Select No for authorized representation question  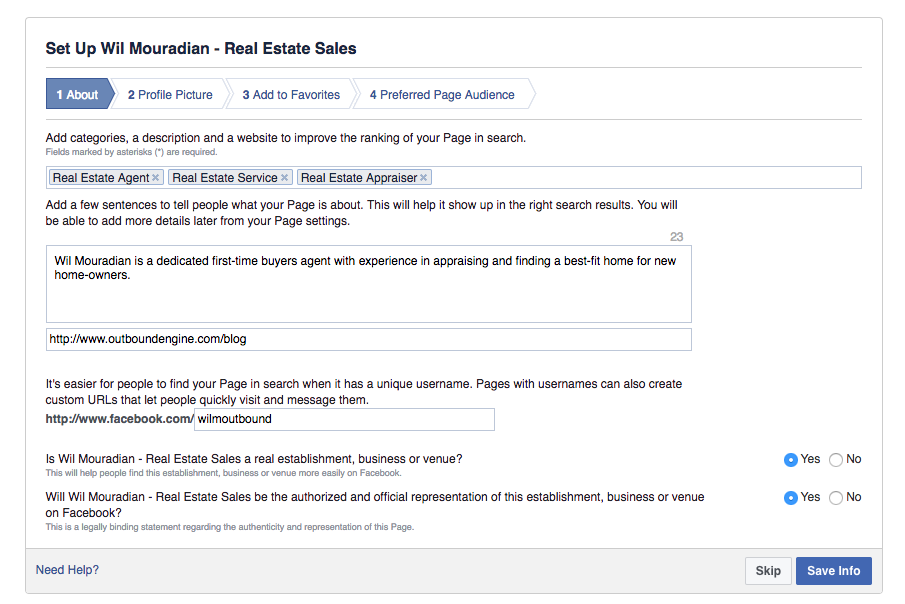(836, 497)
